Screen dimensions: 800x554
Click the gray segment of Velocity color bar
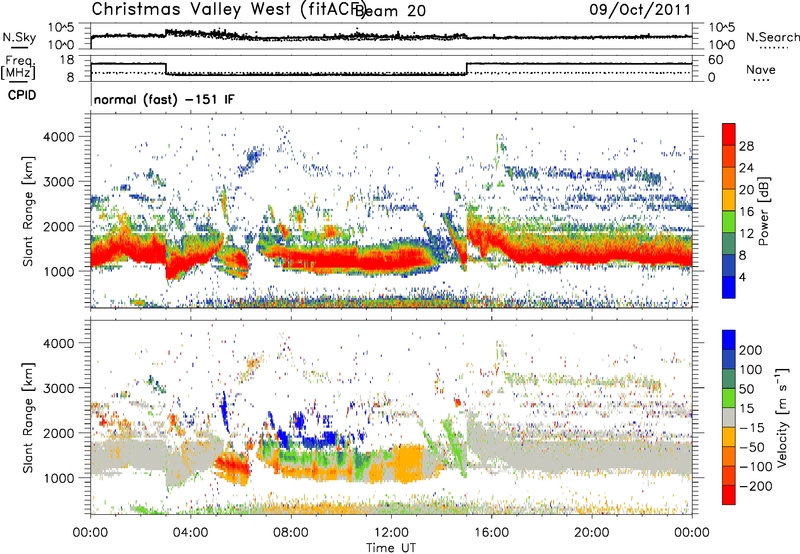729,418
